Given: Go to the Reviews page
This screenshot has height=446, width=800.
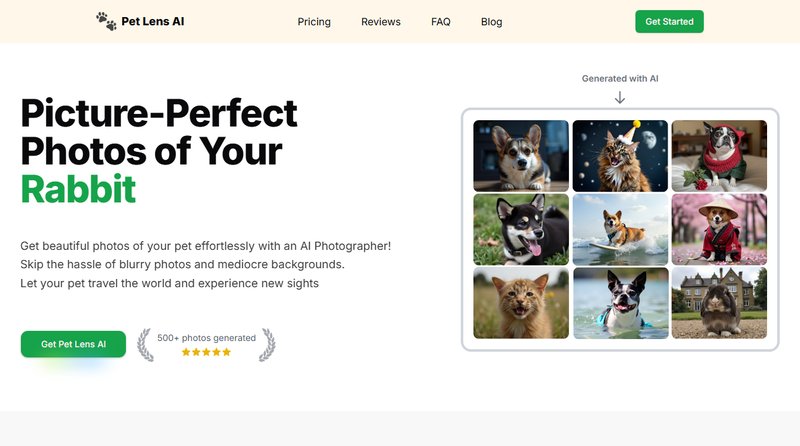Looking at the screenshot, I should [x=381, y=22].
